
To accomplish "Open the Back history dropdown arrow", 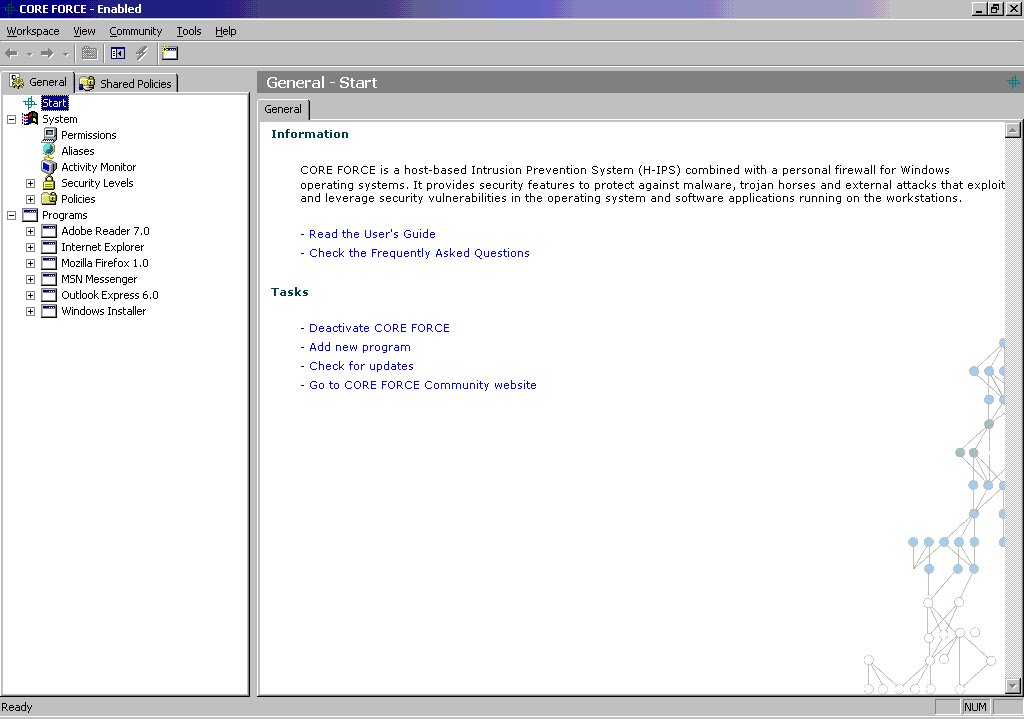I will [29, 54].
